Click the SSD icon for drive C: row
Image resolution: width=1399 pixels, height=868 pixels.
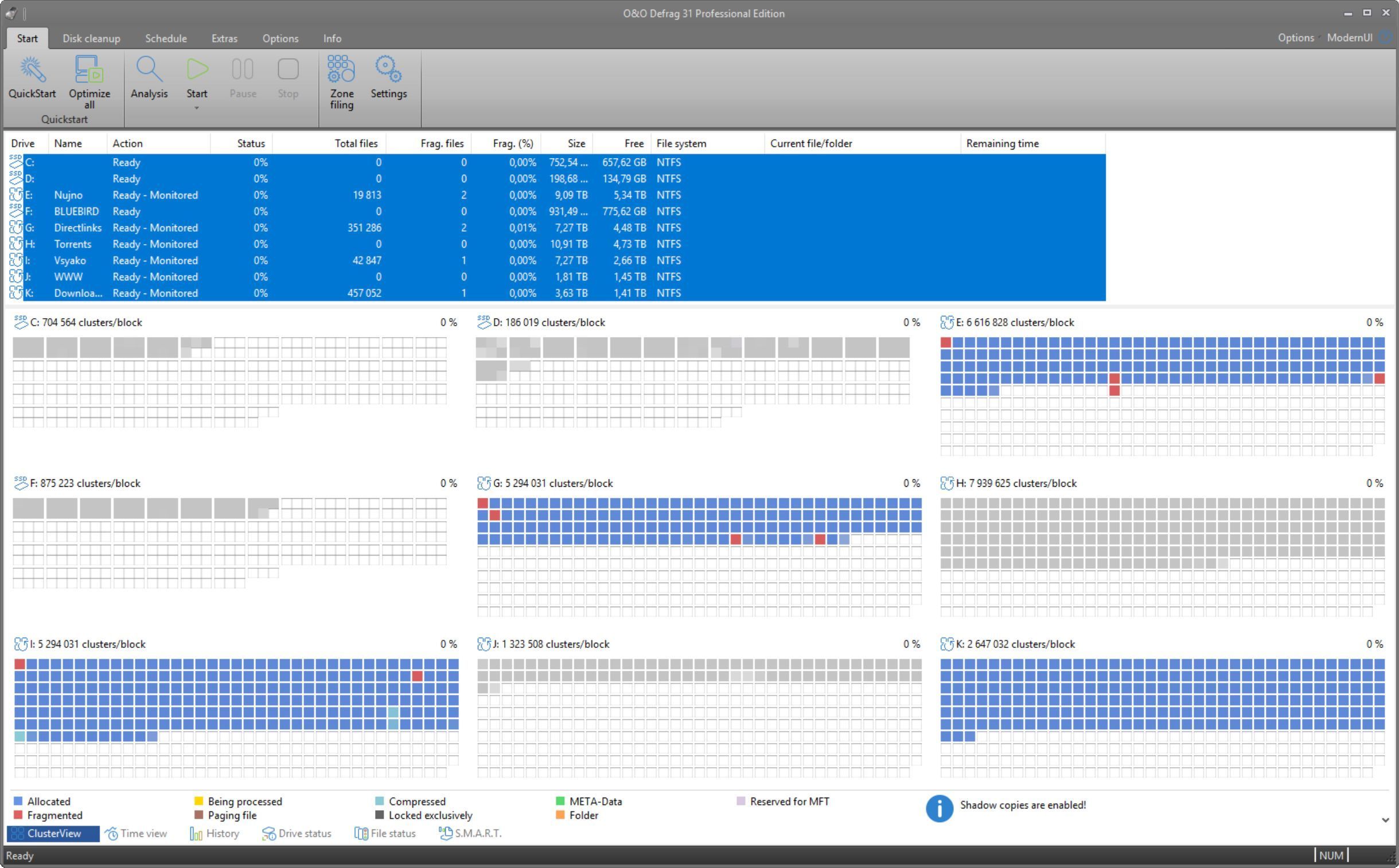[x=16, y=162]
